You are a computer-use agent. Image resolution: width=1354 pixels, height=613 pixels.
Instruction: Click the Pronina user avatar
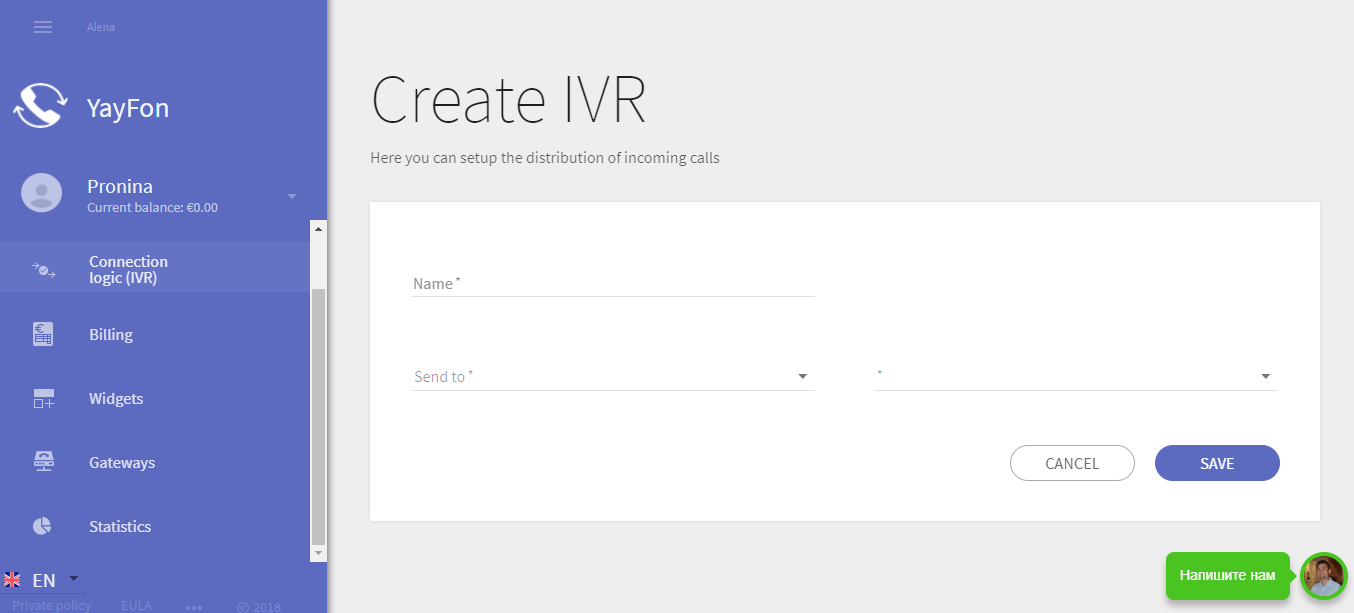(x=42, y=193)
